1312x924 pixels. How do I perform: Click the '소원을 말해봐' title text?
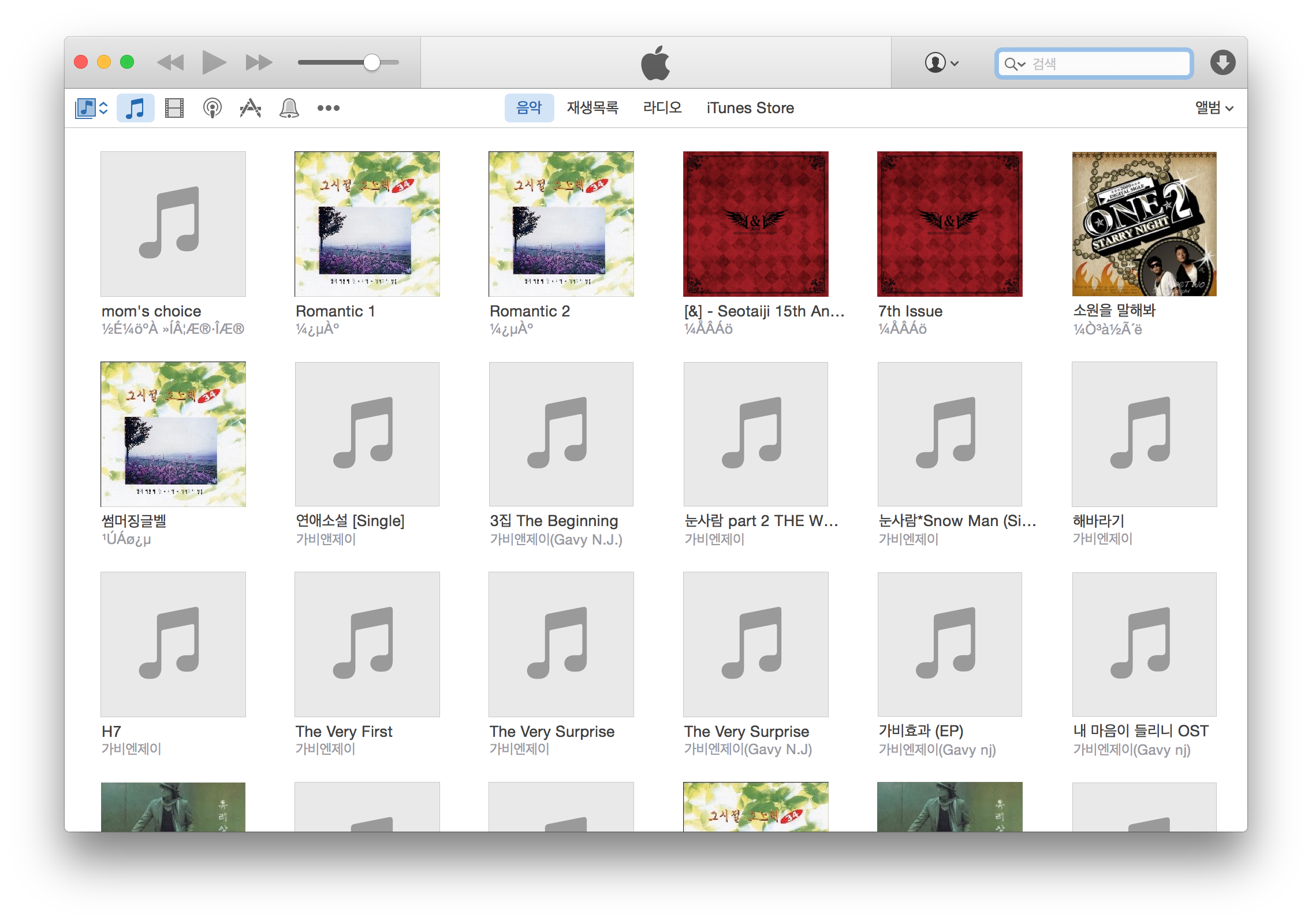[x=1115, y=311]
